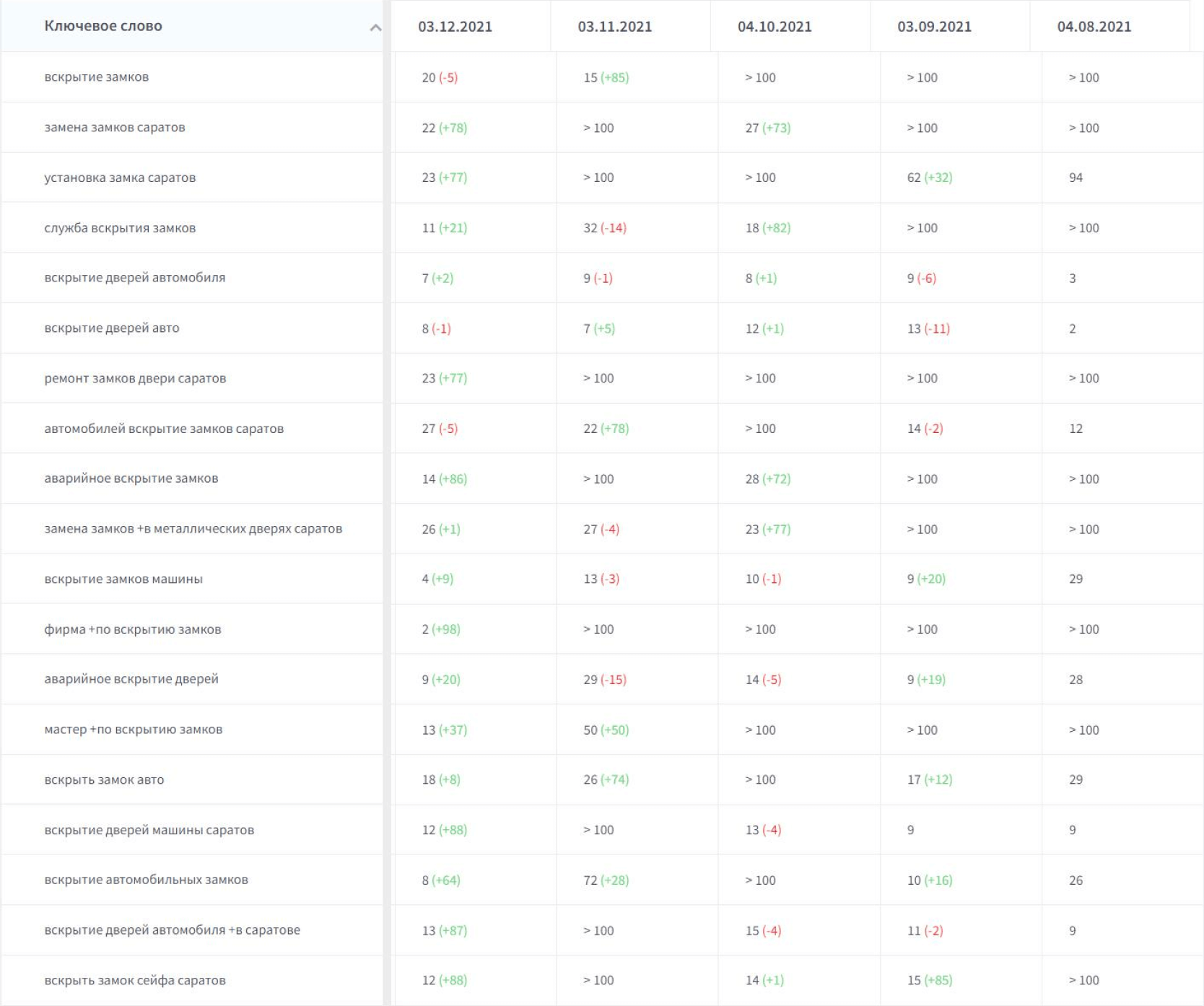Click keyword фирма +по вскрытию замков
The height and width of the screenshot is (1006, 1204).
133,629
